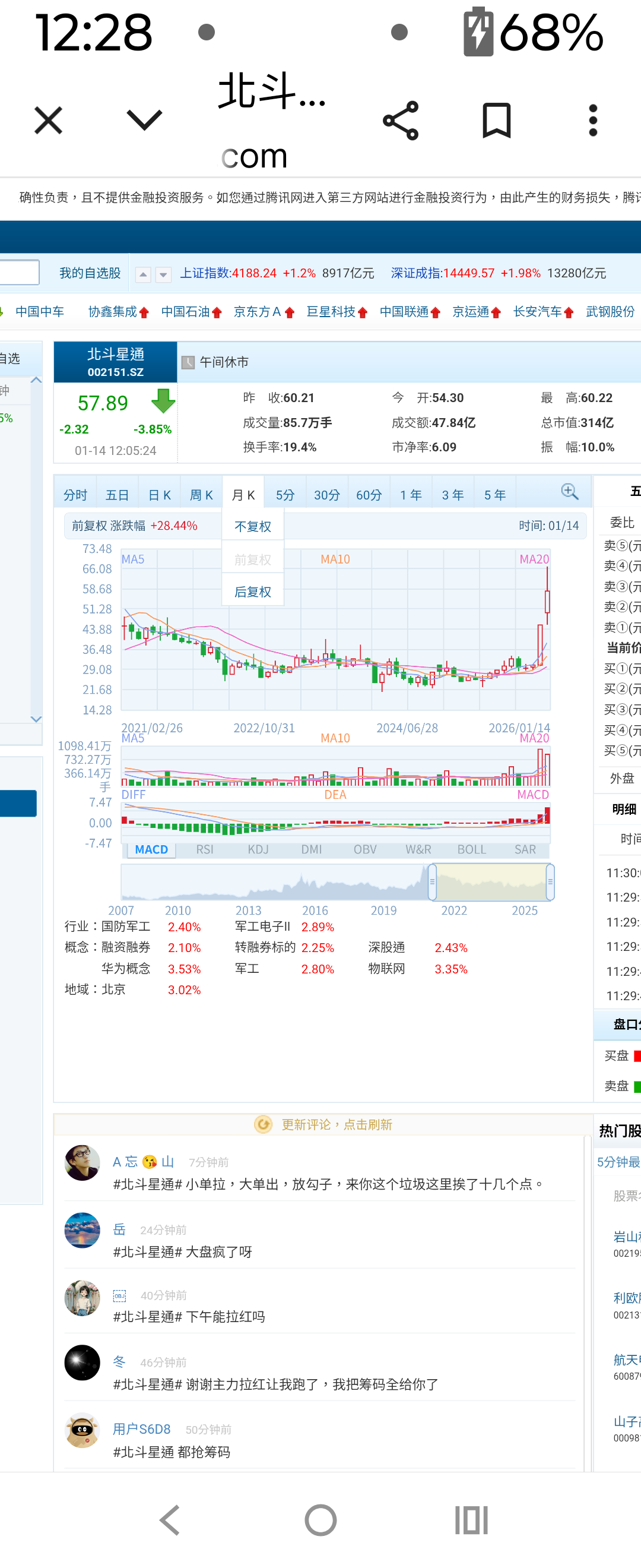Open 巨星科技 stock link
The width and height of the screenshot is (641, 1568).
331,312
